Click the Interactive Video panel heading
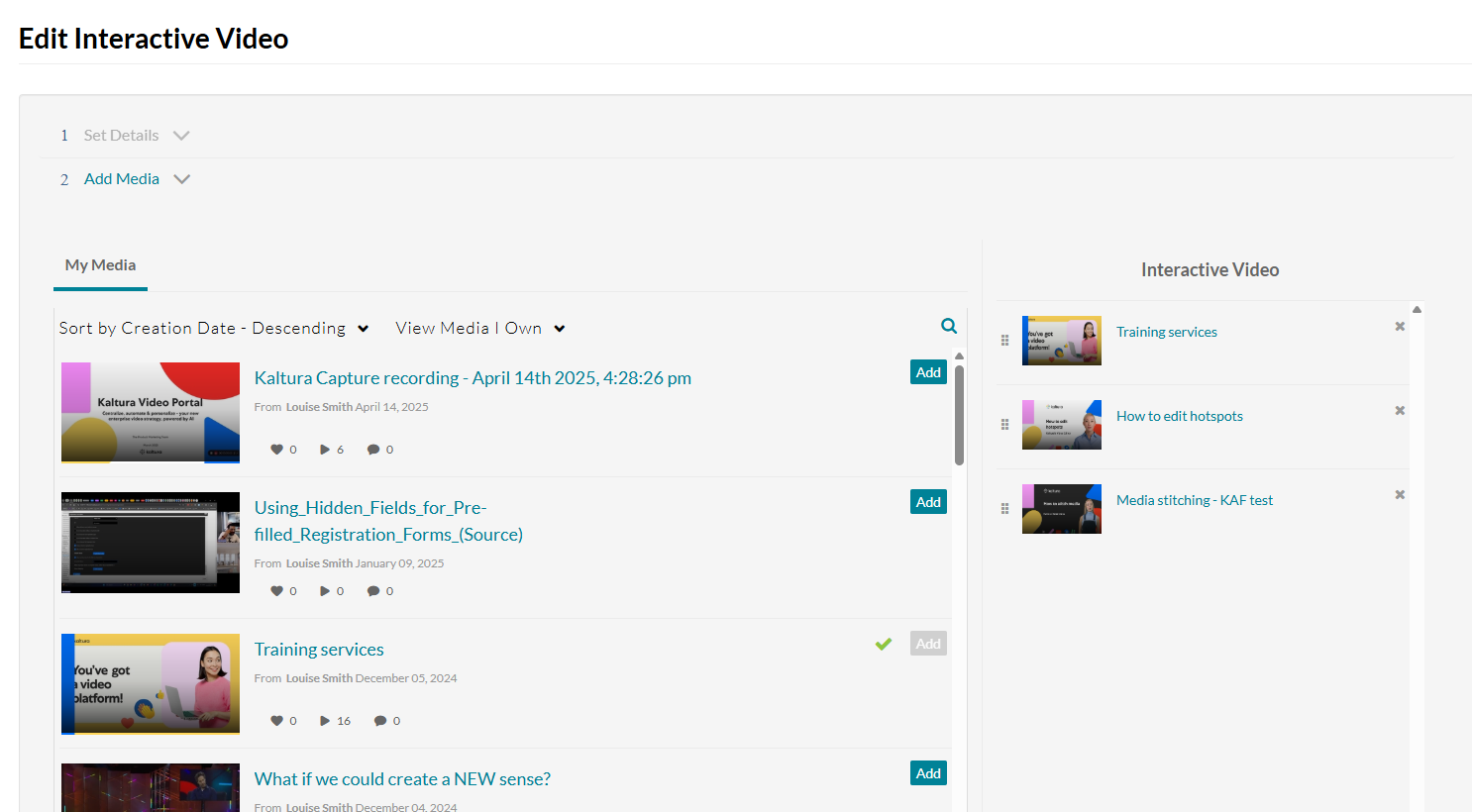1472x812 pixels. (x=1209, y=270)
